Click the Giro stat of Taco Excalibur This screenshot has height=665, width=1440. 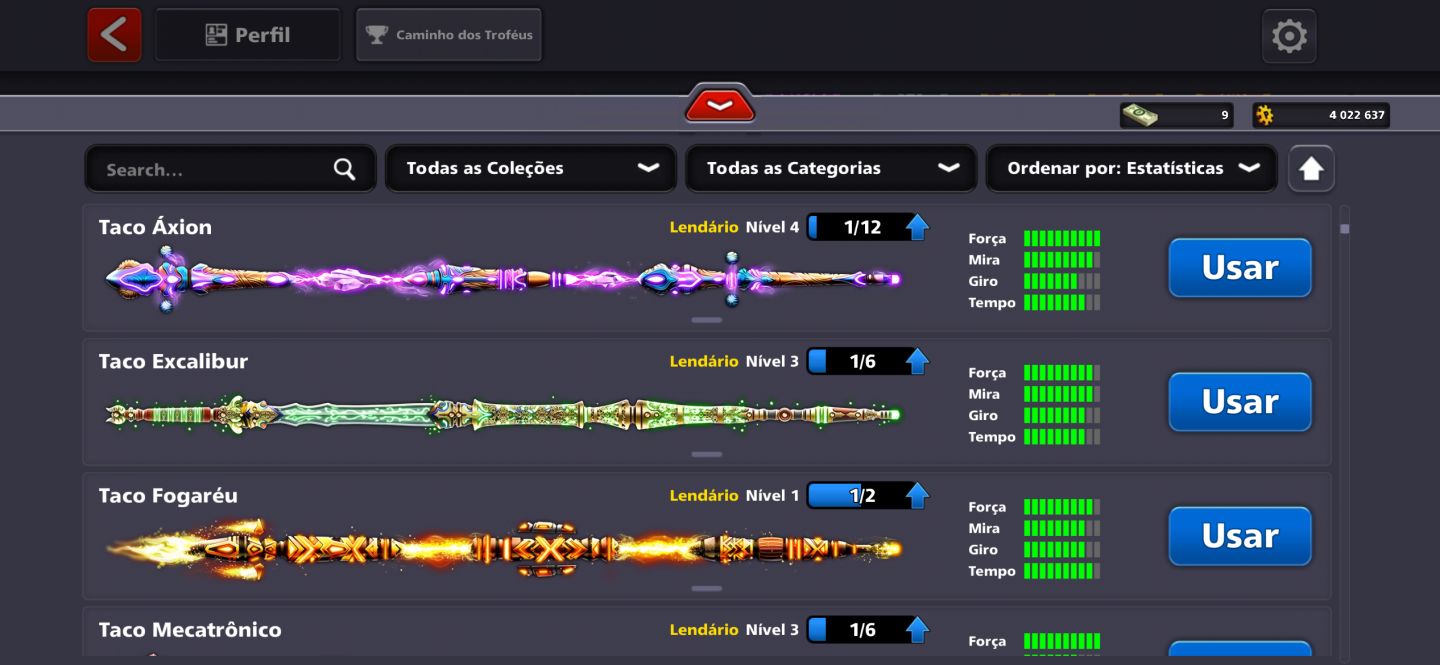[1034, 415]
